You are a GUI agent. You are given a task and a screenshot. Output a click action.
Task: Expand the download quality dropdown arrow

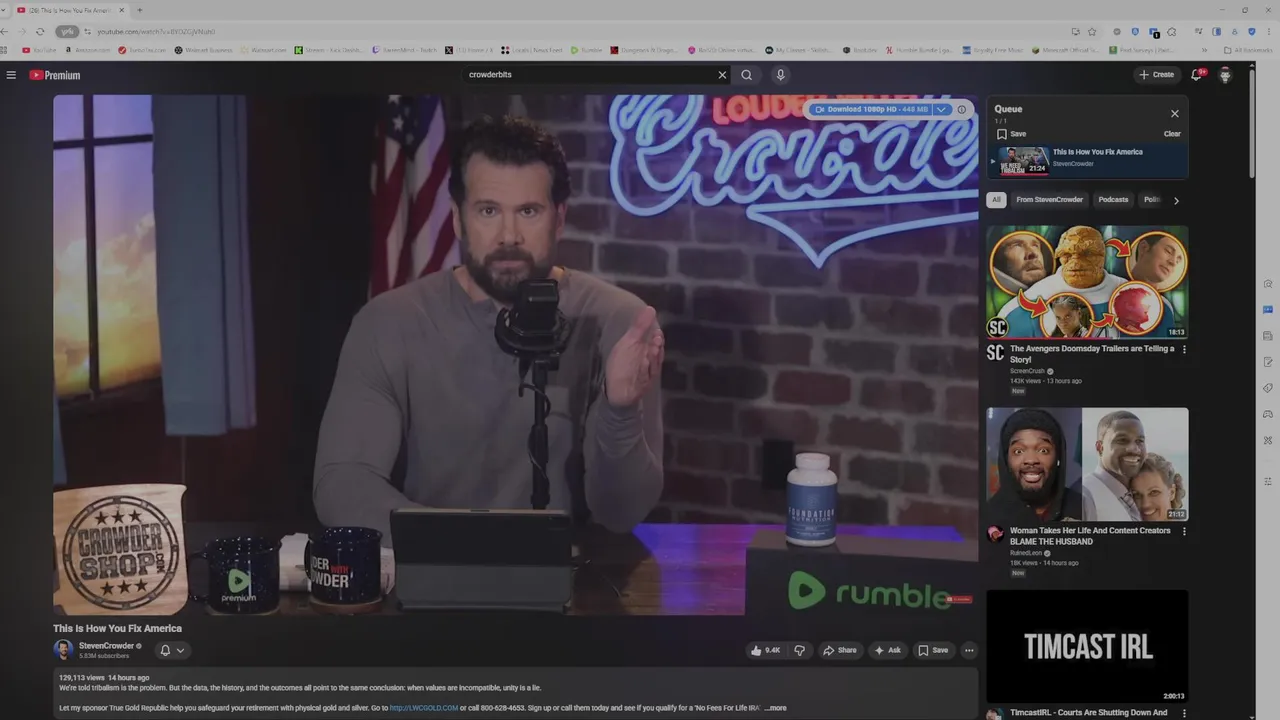[x=941, y=109]
